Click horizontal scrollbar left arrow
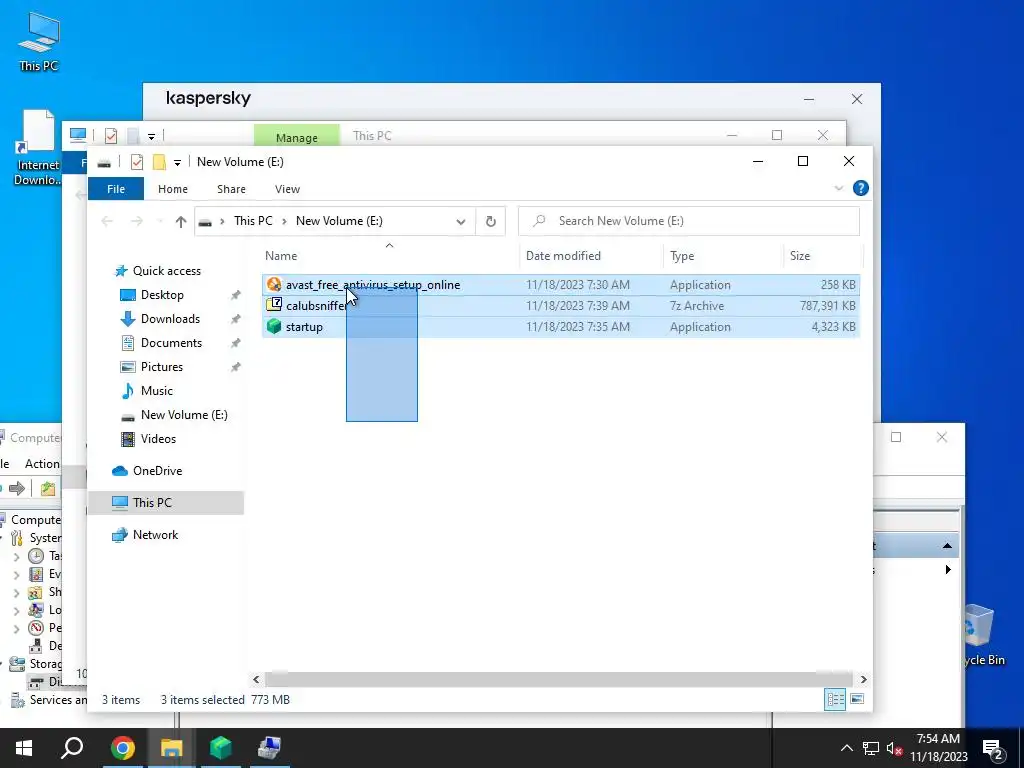Viewport: 1024px width, 768px height. pos(256,680)
